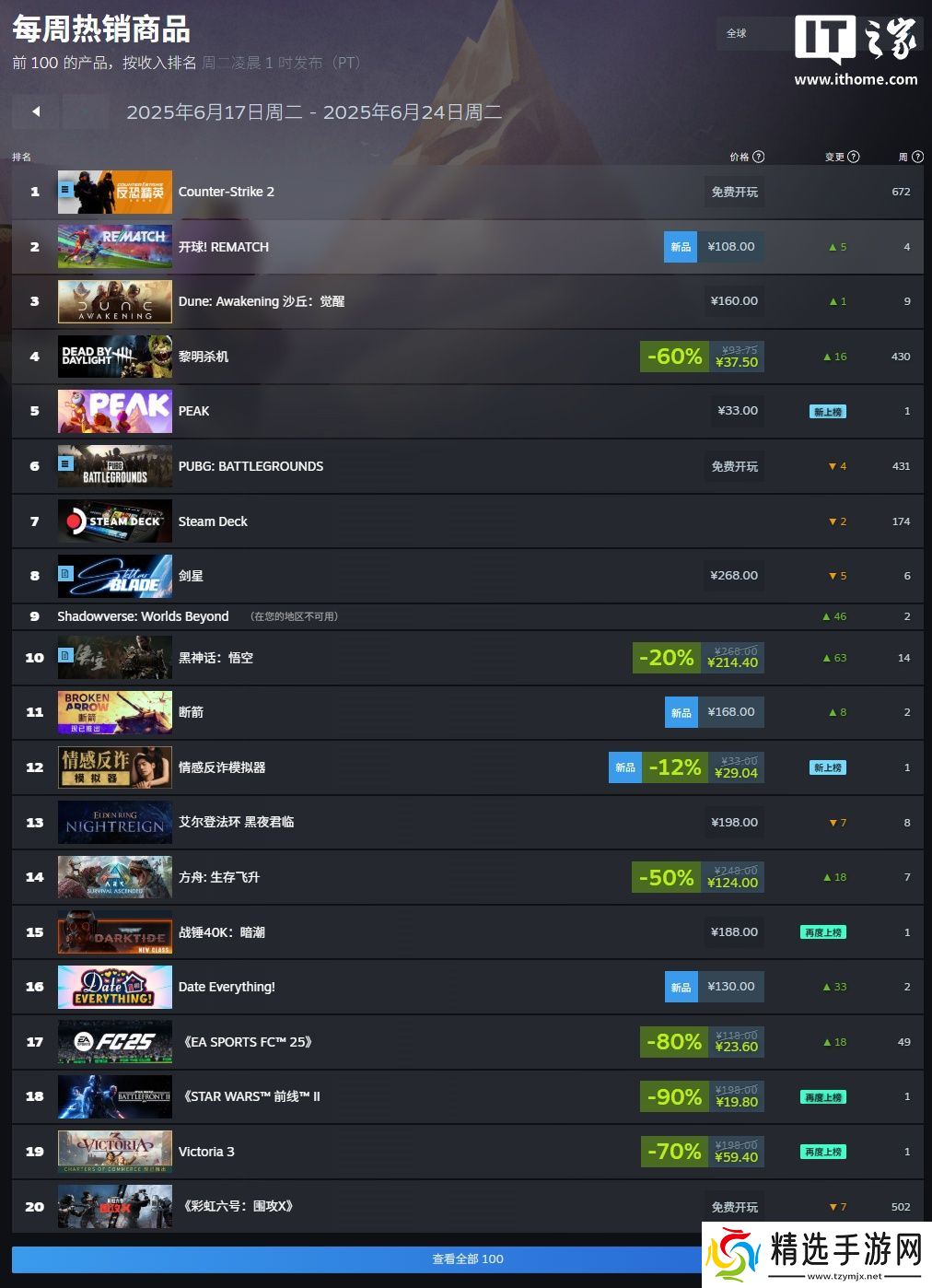This screenshot has width=932, height=1288.
Task: Click the change column help icon
Action: point(854,157)
